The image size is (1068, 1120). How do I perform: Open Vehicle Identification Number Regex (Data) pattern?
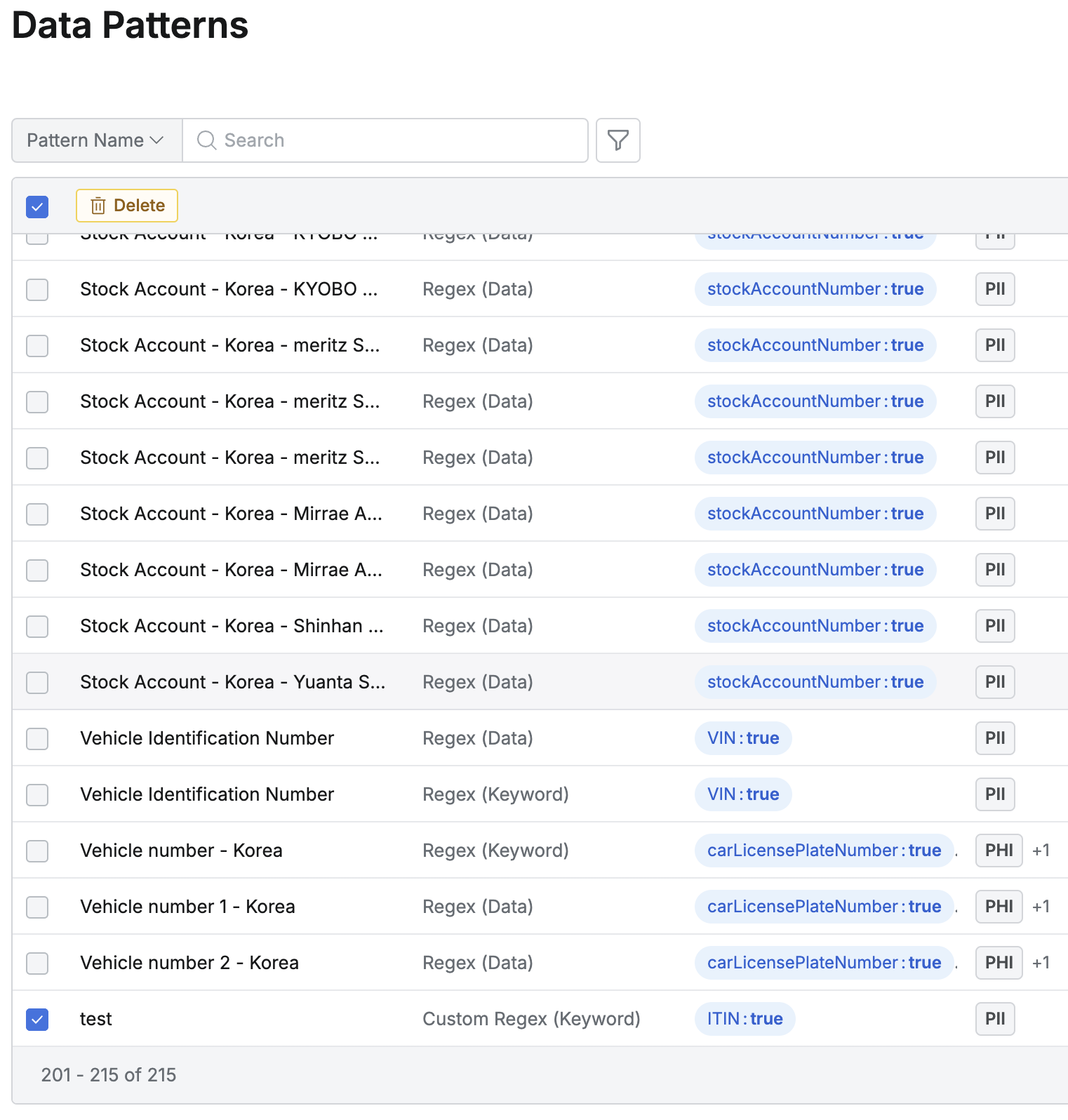click(x=207, y=738)
